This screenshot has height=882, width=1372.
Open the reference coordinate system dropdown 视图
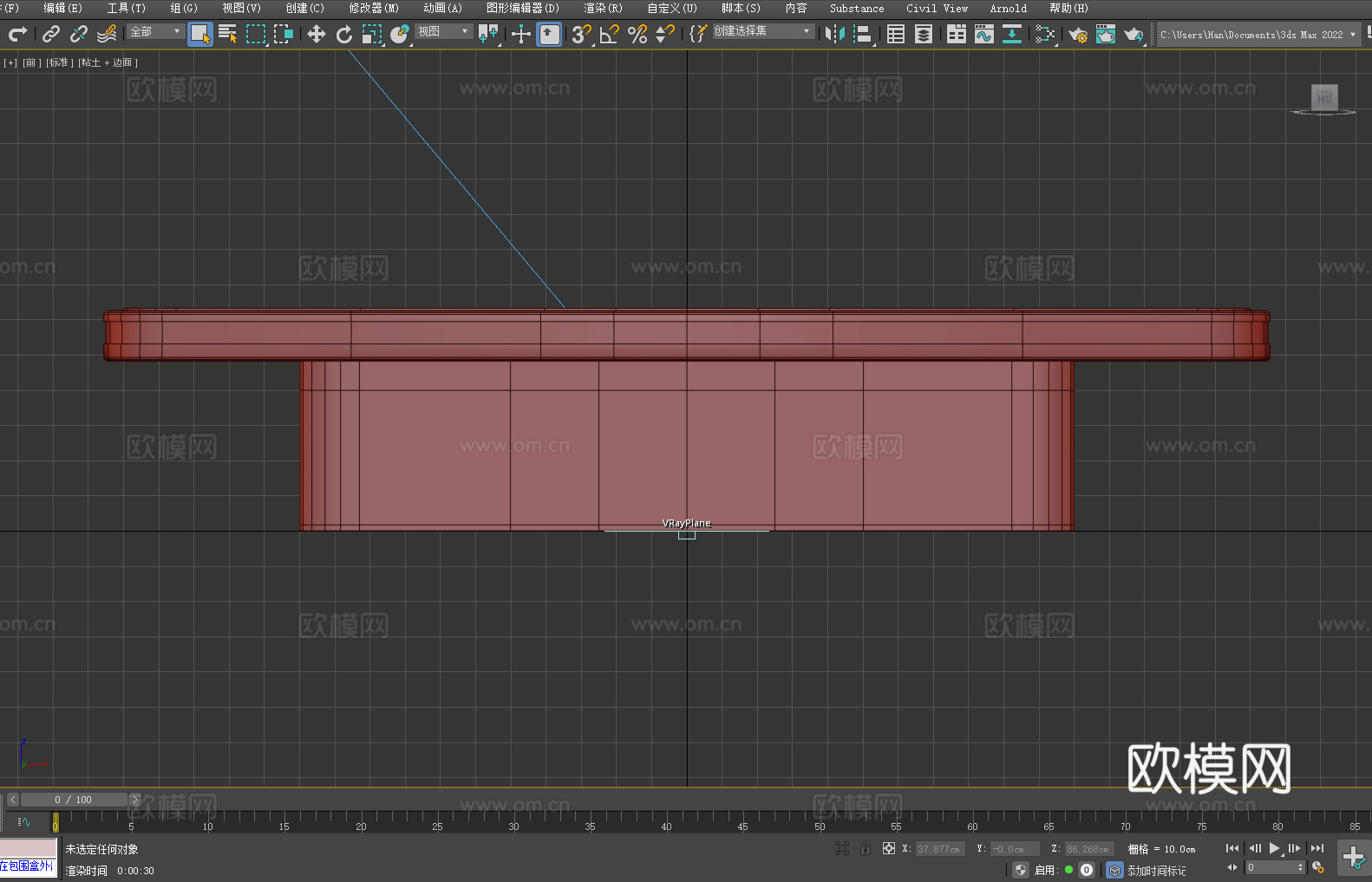[x=443, y=31]
